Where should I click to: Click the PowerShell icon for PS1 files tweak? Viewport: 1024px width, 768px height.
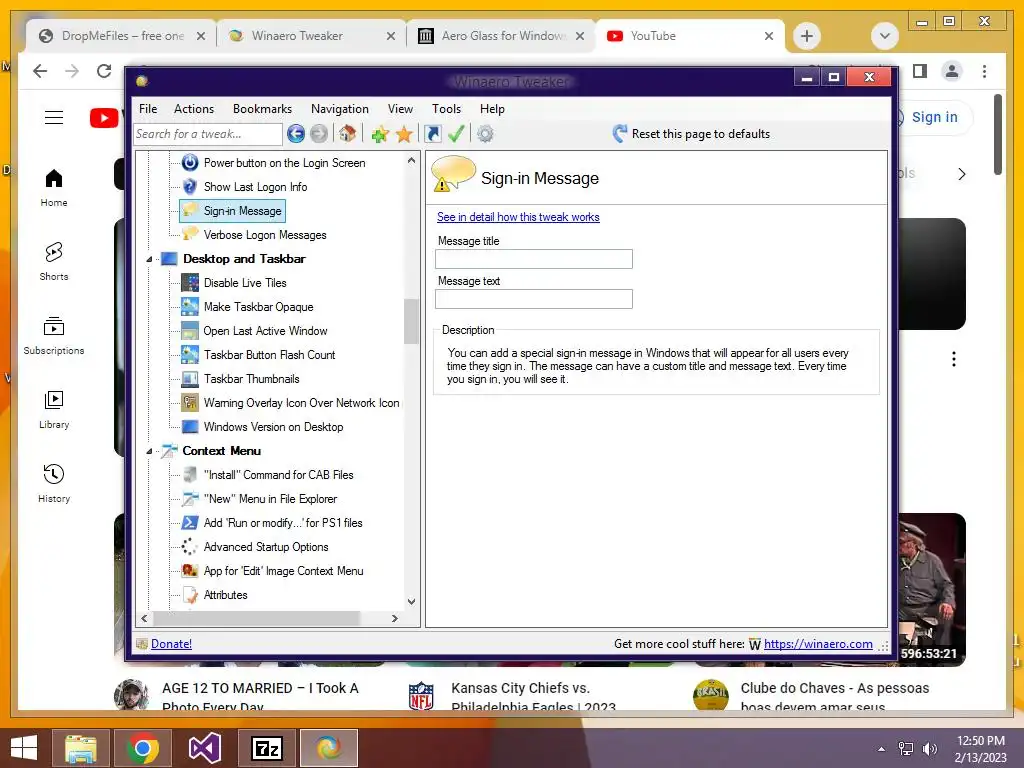189,523
